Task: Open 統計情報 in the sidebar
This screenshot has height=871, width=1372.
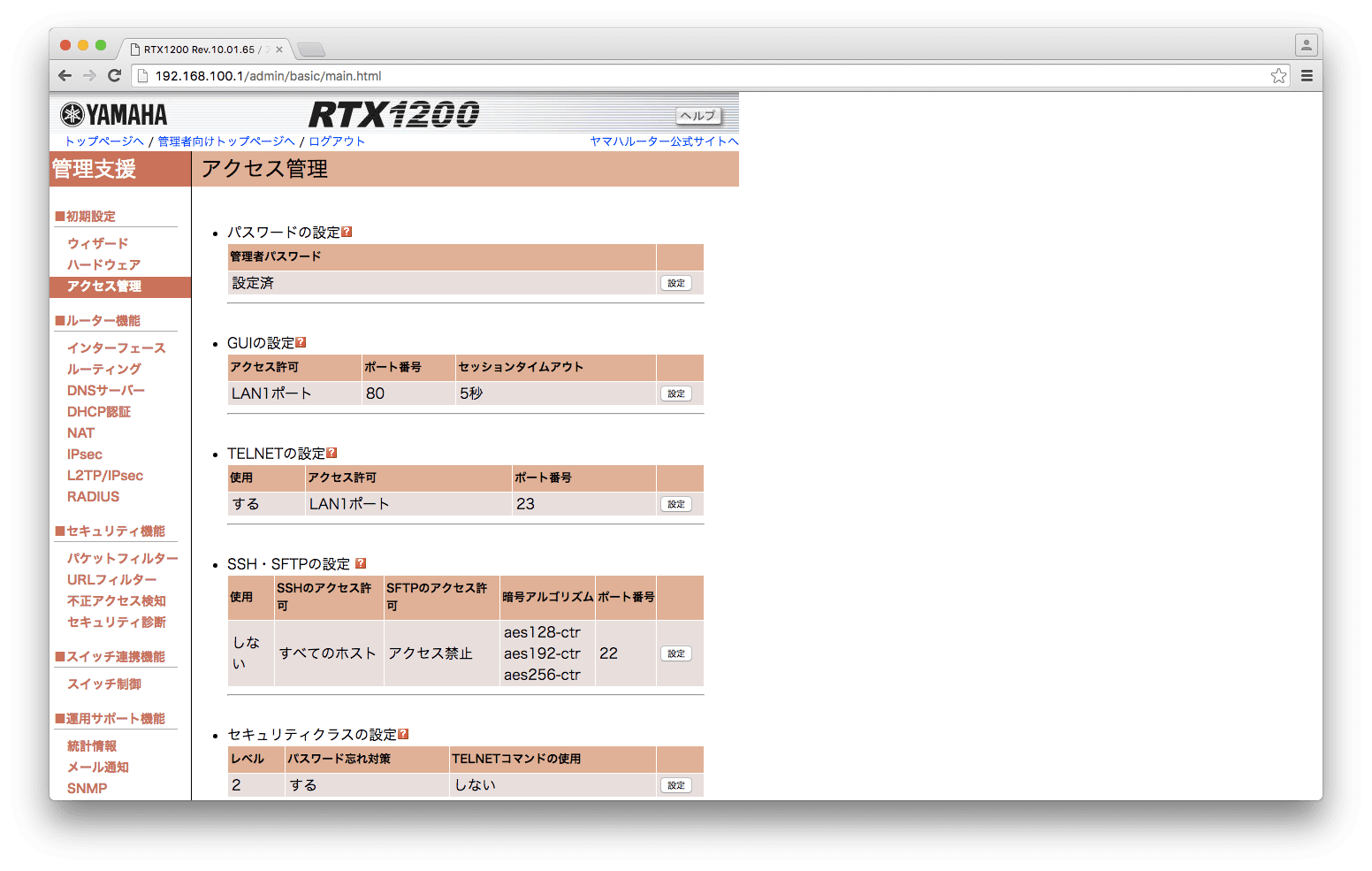Action: 92,745
